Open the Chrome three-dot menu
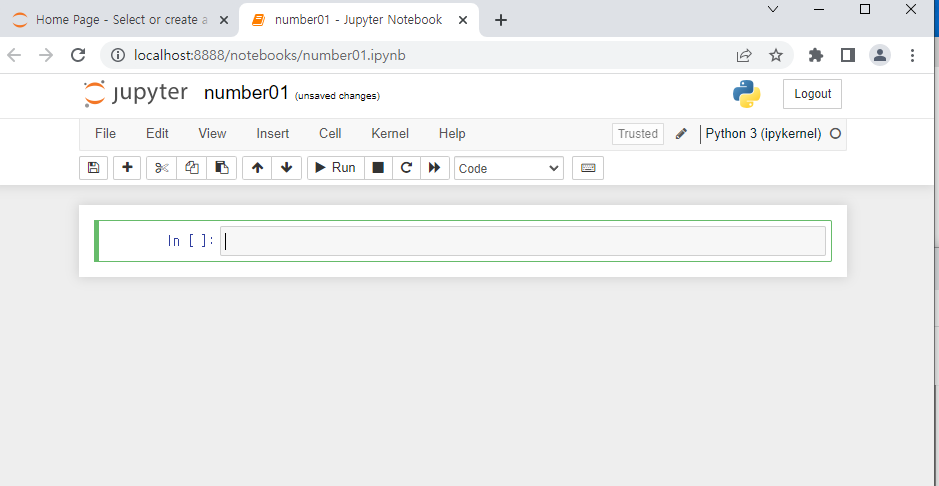939x486 pixels. pyautogui.click(x=912, y=56)
